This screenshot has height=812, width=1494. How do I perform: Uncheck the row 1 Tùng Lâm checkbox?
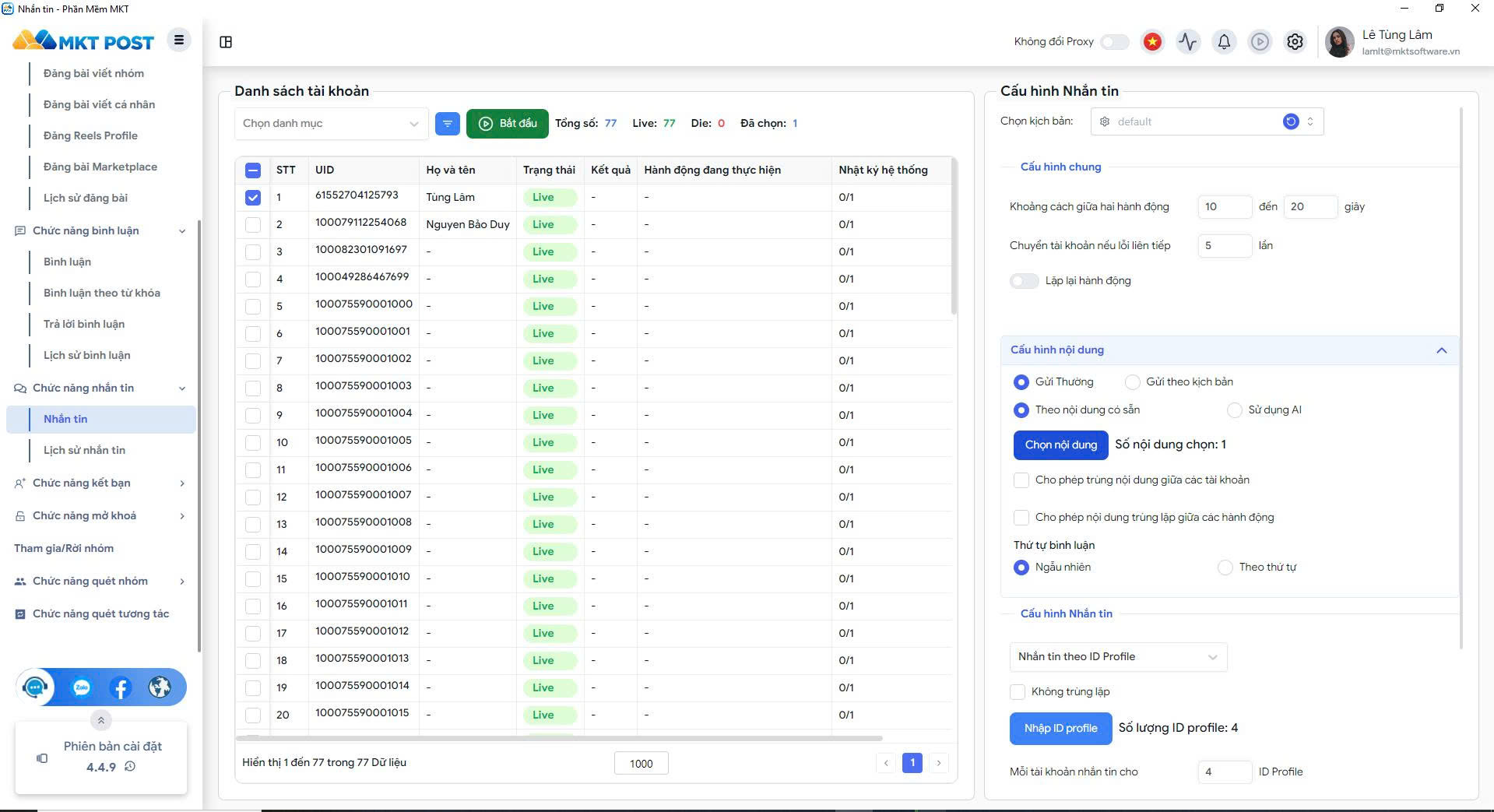coord(252,197)
